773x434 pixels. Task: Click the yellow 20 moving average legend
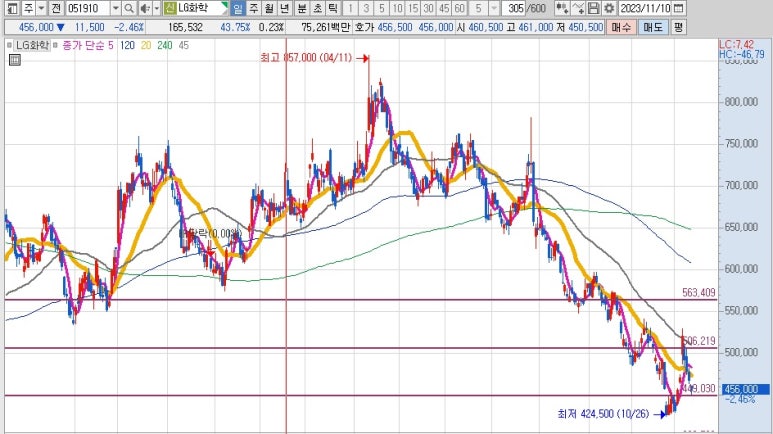tap(146, 45)
